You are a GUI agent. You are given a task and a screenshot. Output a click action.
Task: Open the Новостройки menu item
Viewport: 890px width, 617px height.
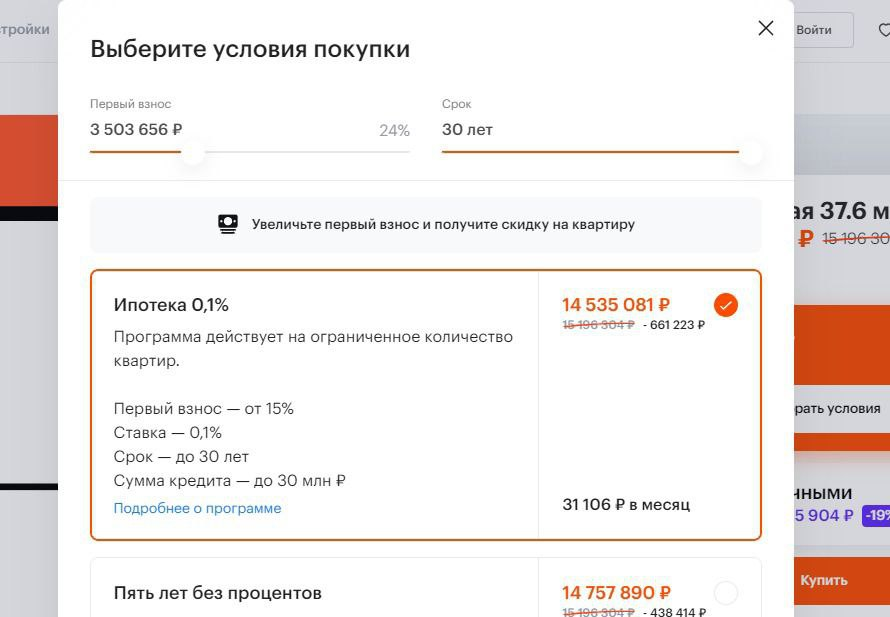[x=25, y=29]
